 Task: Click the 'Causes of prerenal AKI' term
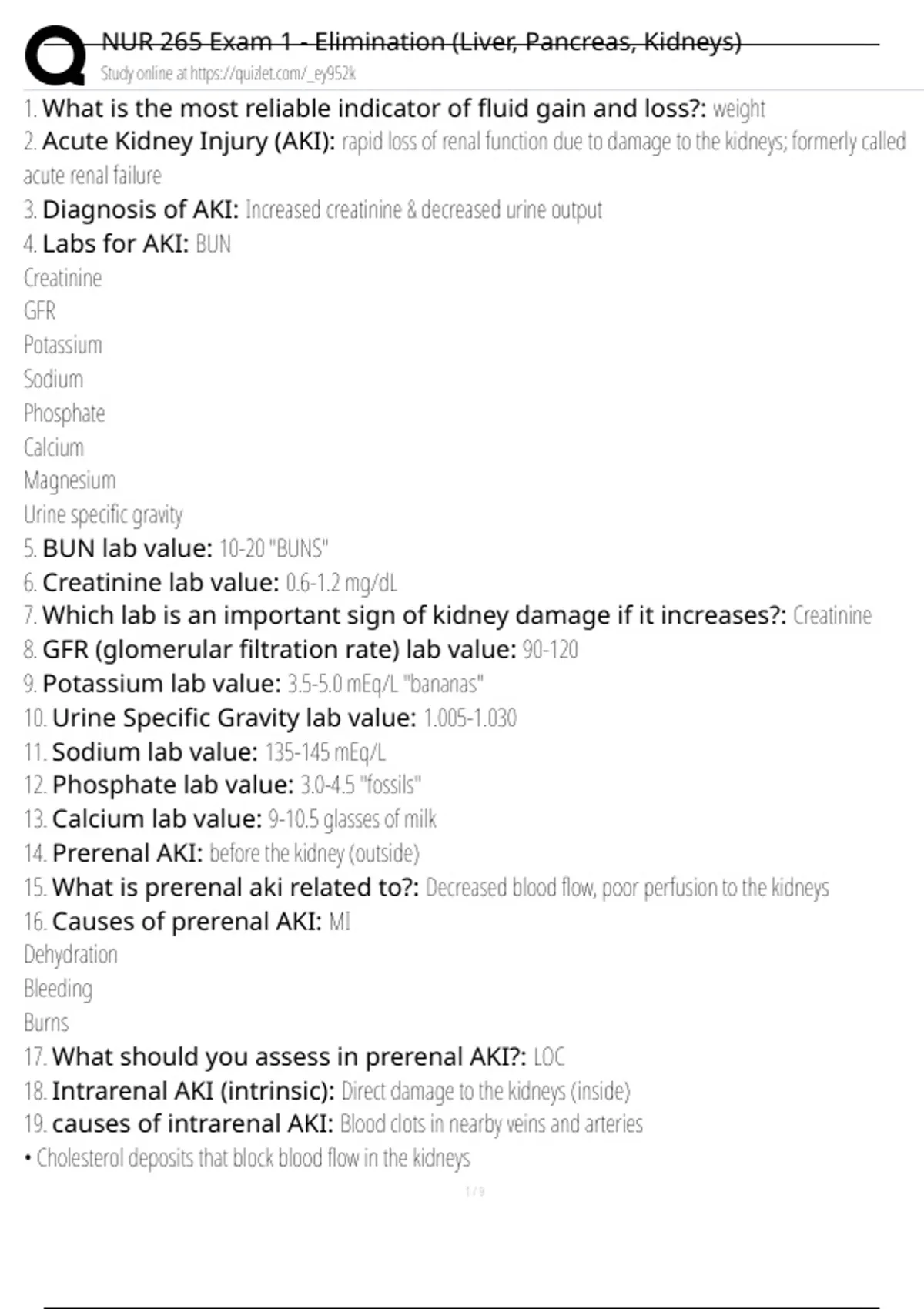pyautogui.click(x=187, y=922)
